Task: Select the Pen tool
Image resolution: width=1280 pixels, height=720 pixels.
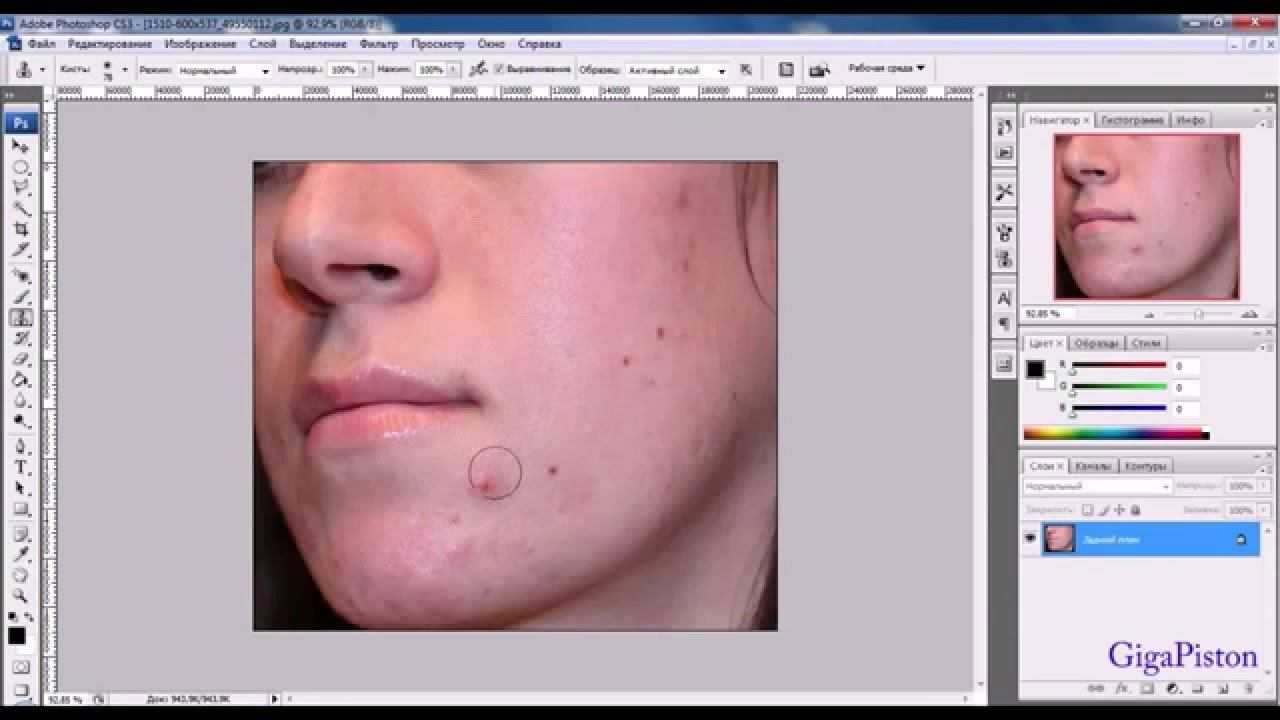Action: pyautogui.click(x=21, y=447)
